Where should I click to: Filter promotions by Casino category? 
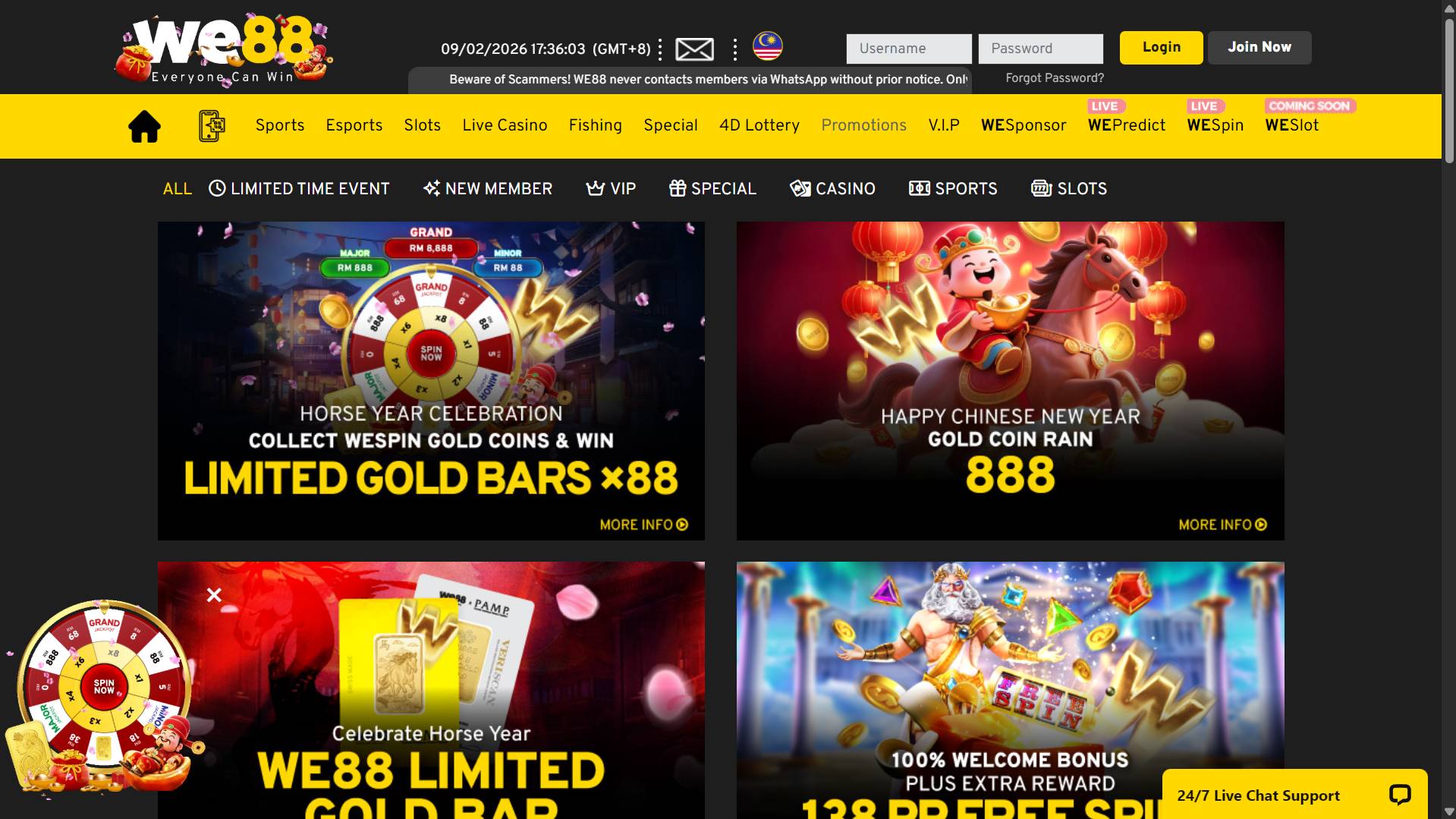832,188
